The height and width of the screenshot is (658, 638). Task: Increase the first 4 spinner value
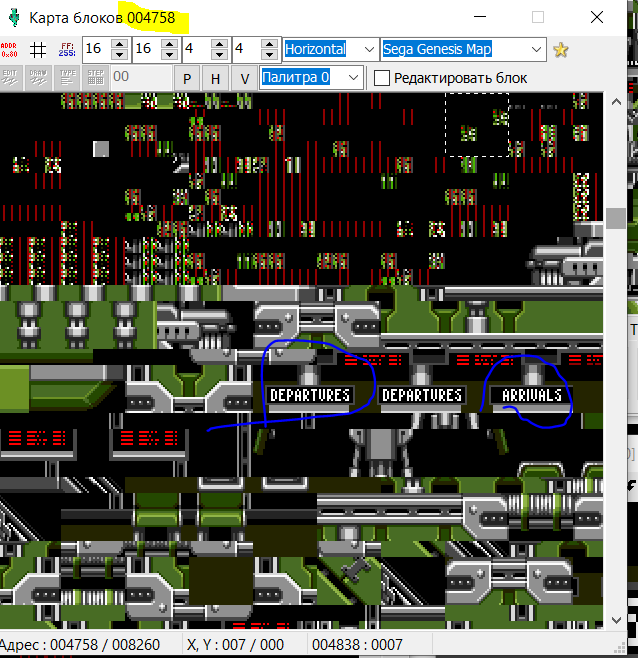pyautogui.click(x=220, y=44)
